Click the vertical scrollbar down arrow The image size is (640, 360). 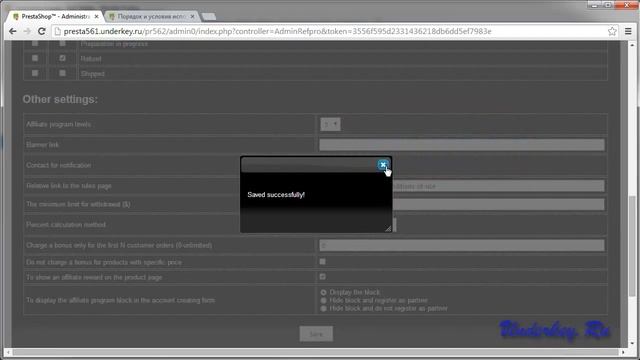pyautogui.click(x=633, y=343)
